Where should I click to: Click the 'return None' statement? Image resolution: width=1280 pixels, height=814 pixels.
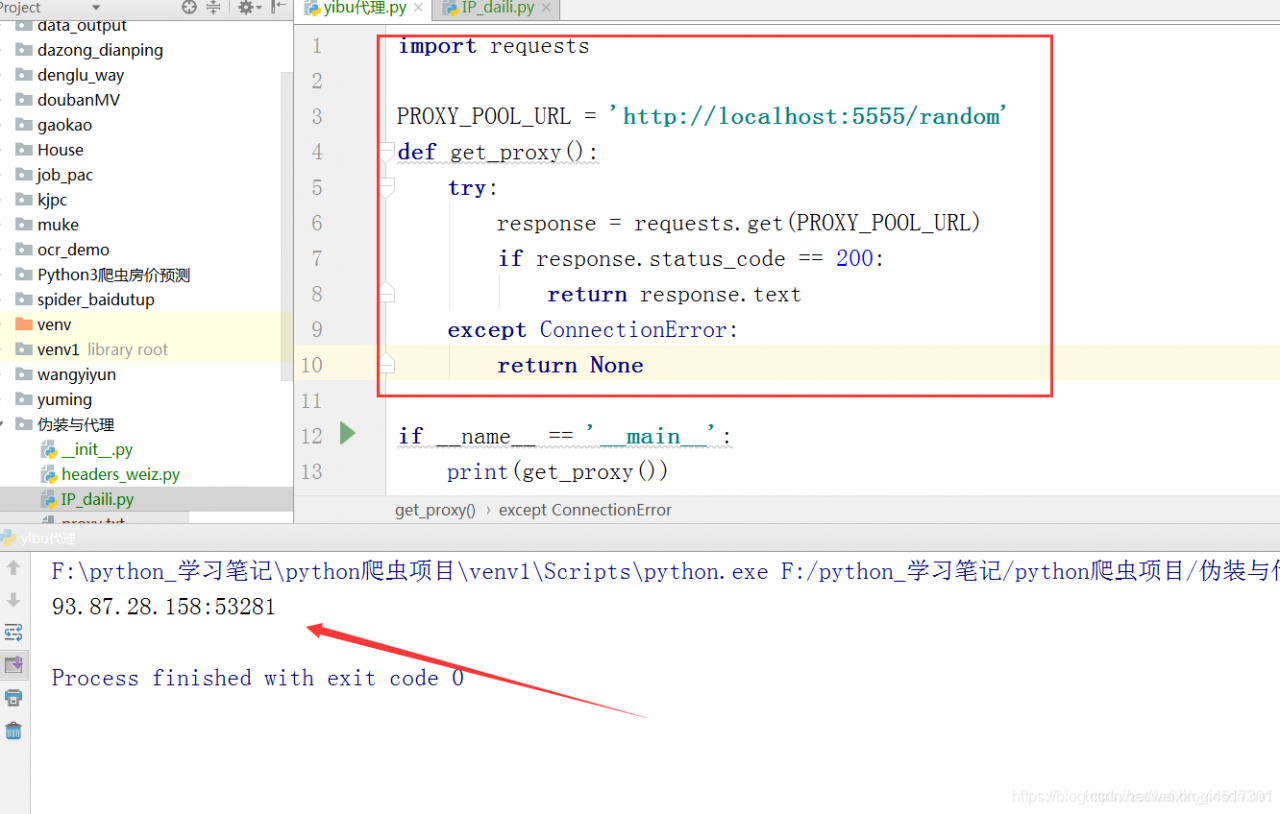point(570,365)
